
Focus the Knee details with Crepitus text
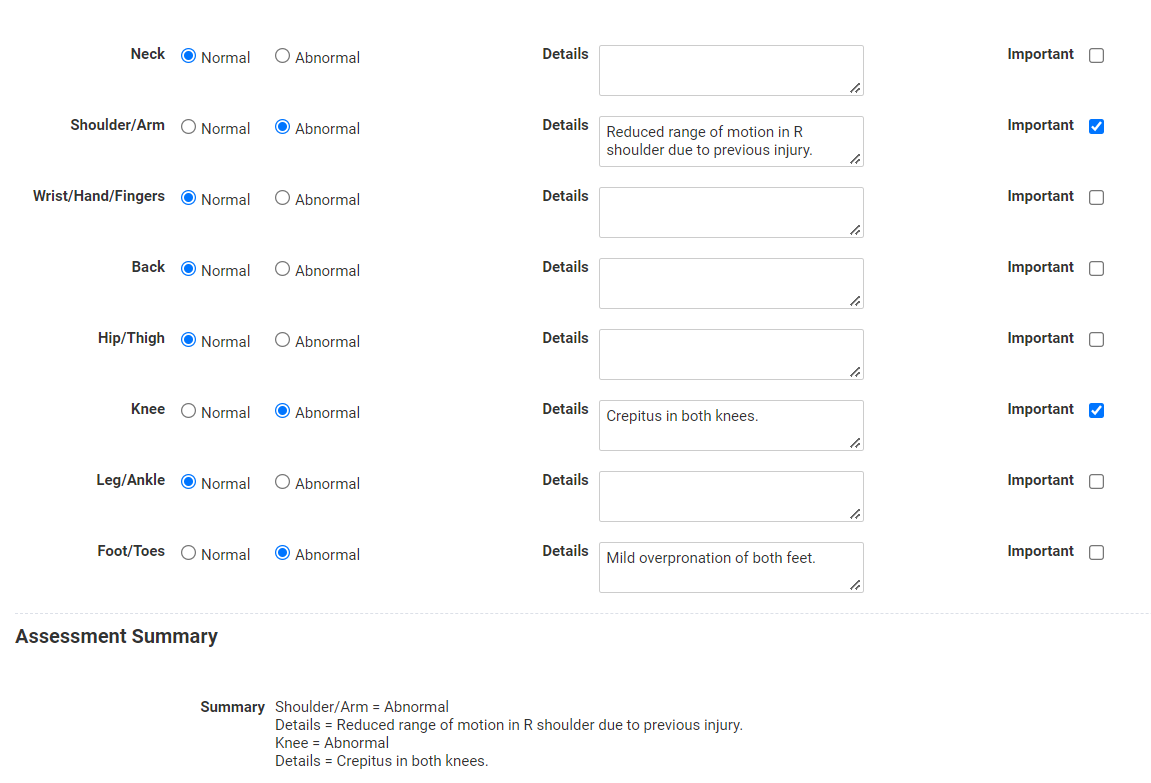click(731, 426)
